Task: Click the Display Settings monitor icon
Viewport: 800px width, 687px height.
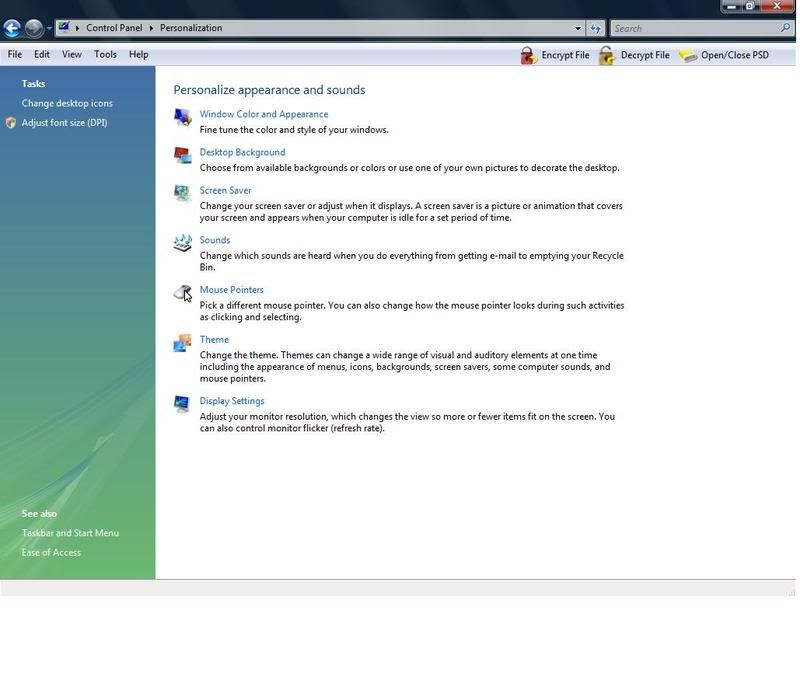Action: click(182, 404)
